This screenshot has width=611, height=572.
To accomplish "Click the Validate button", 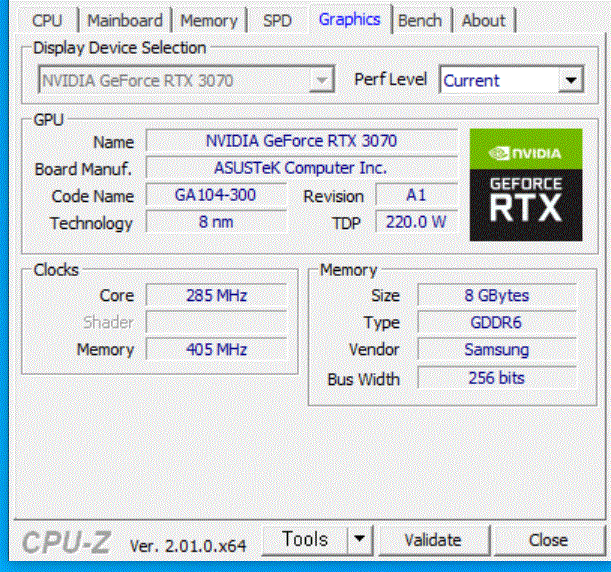I will click(x=433, y=540).
